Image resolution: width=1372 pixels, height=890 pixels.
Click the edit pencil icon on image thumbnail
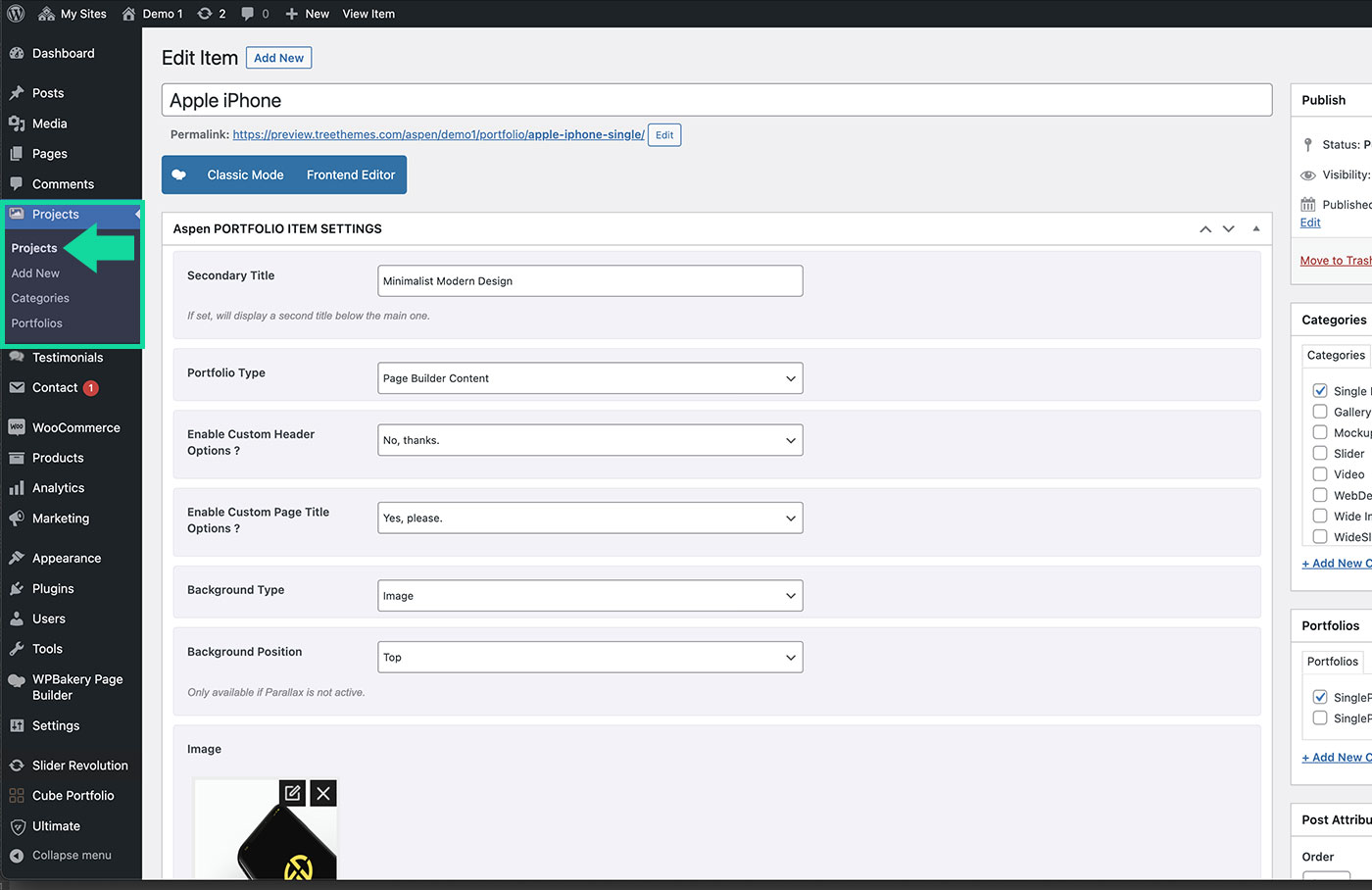[292, 793]
